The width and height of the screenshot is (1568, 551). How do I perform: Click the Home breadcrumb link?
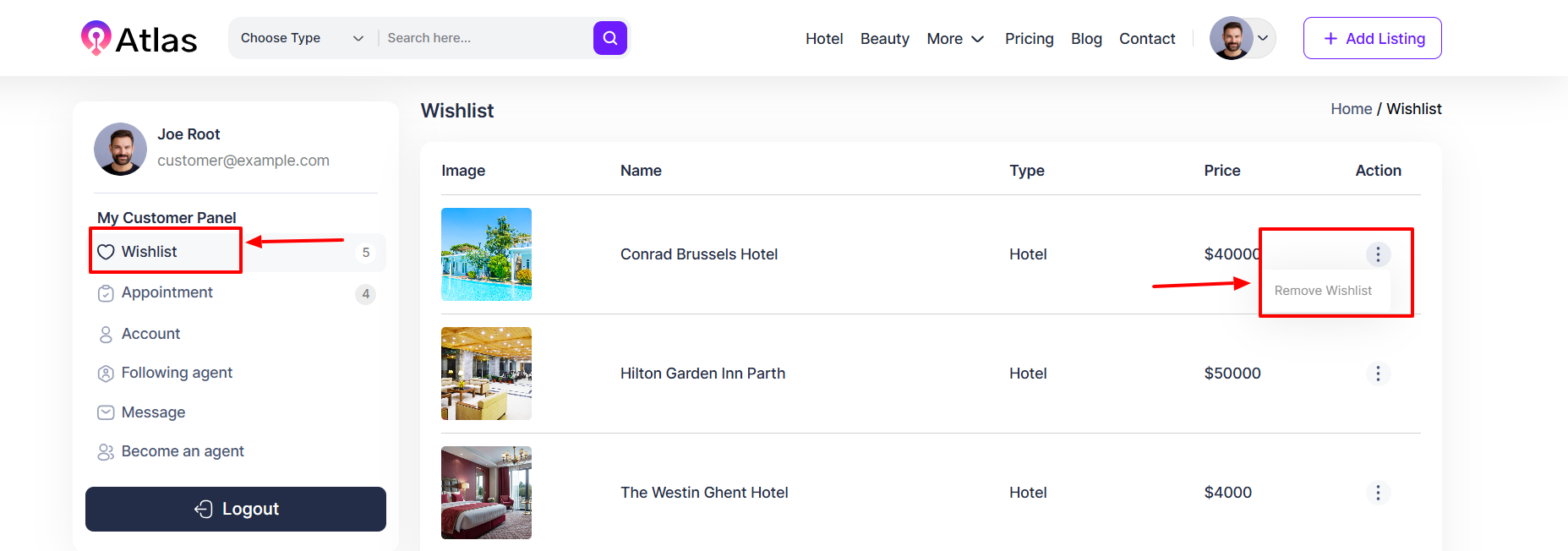(1351, 109)
